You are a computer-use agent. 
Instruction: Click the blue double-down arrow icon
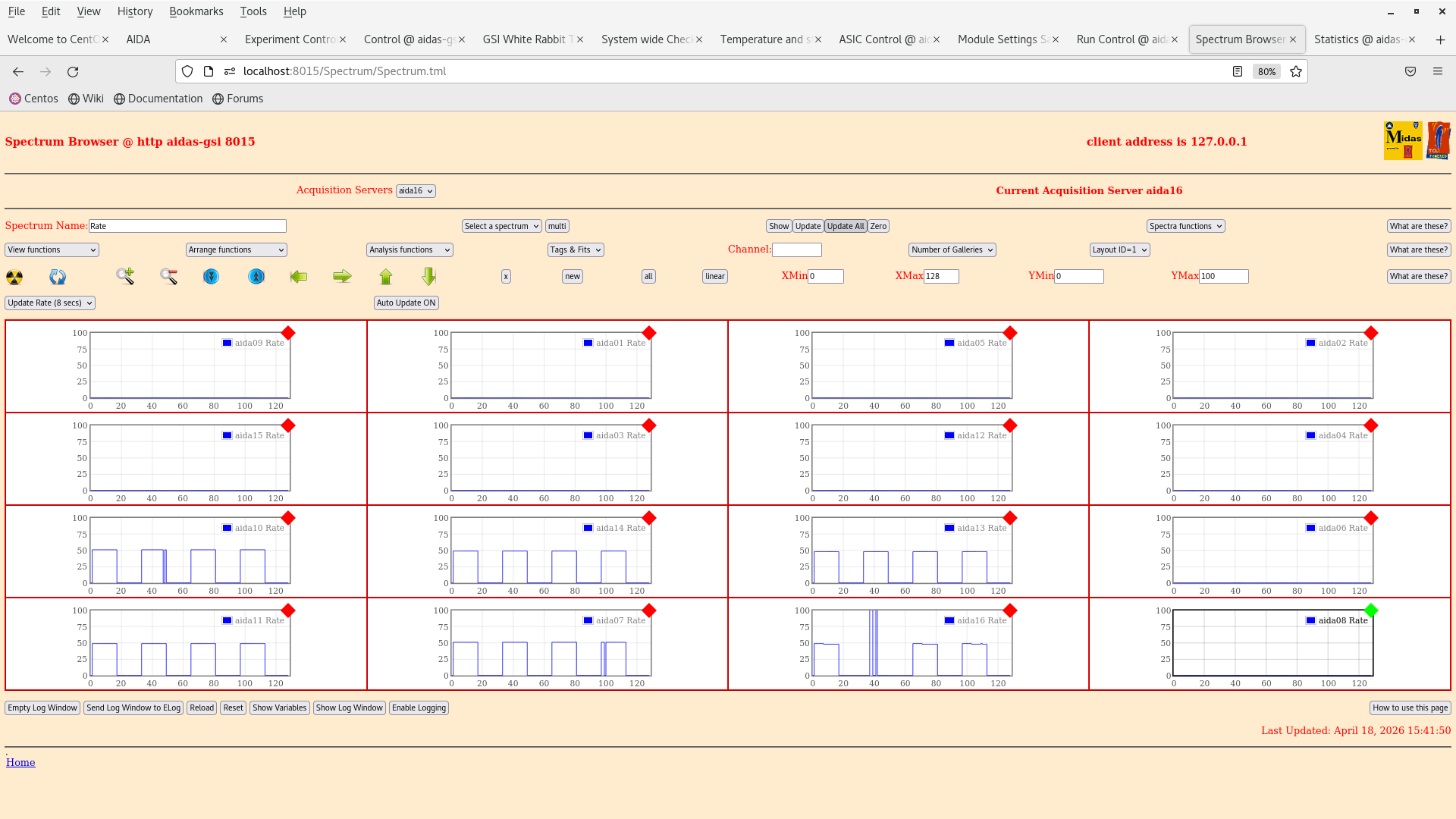[211, 277]
